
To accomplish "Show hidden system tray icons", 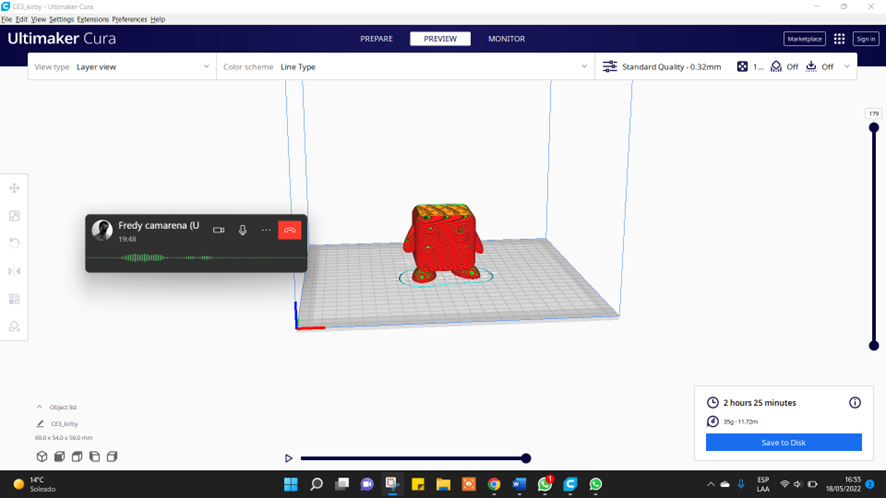I will tap(710, 484).
